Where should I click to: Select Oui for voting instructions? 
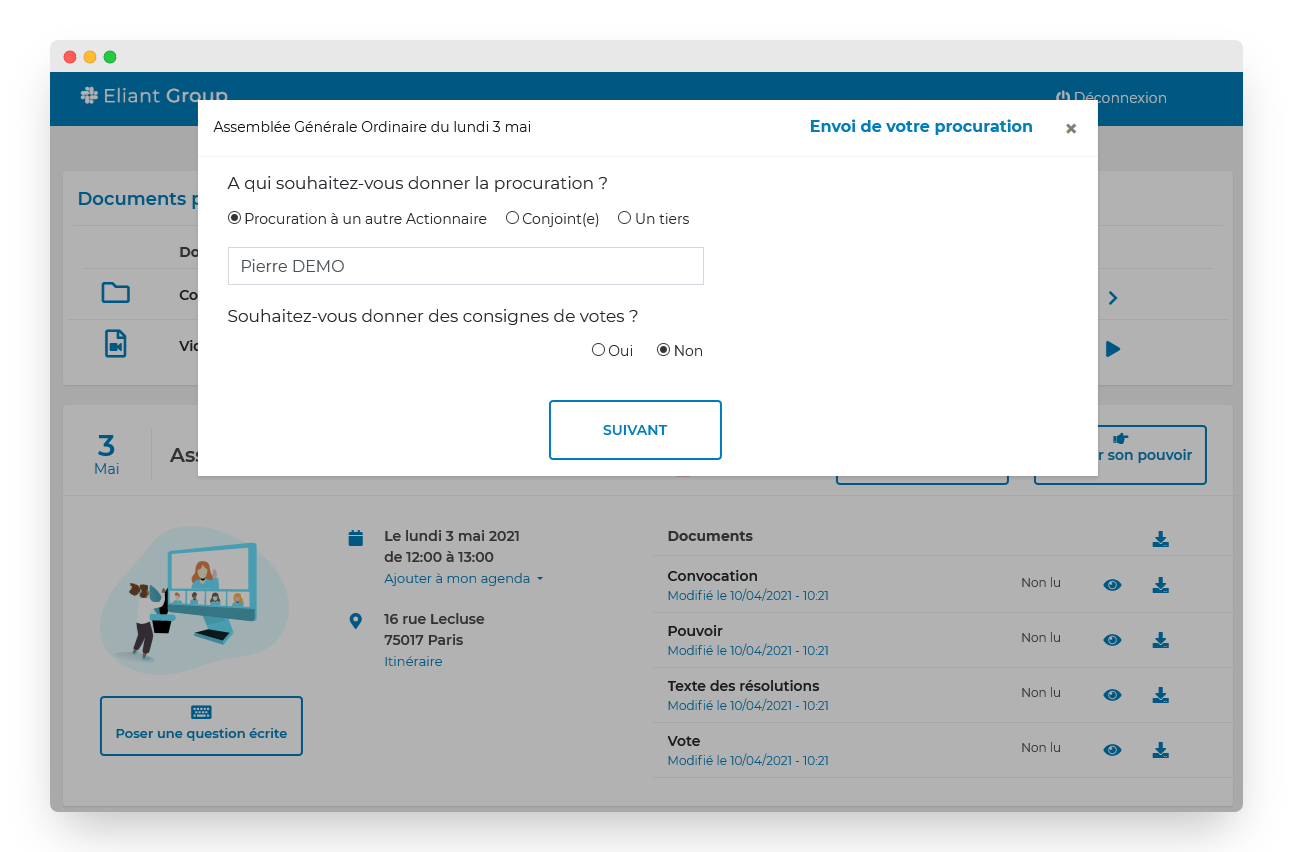[598, 350]
